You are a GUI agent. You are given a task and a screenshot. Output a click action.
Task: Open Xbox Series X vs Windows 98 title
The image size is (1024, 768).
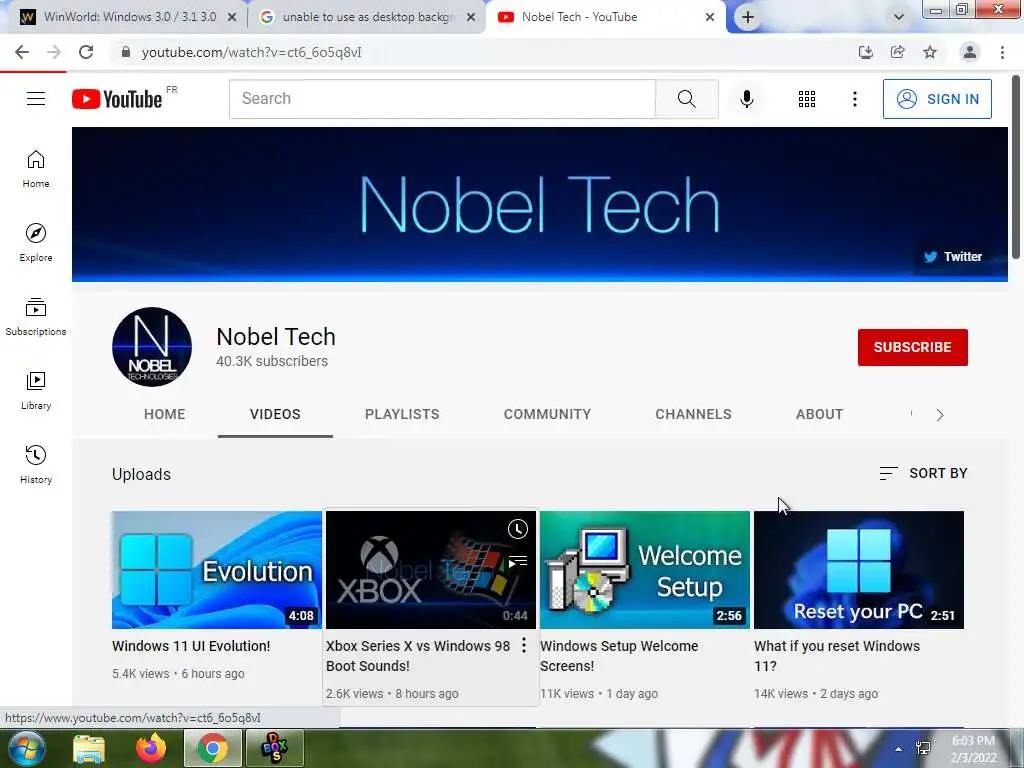(x=418, y=656)
